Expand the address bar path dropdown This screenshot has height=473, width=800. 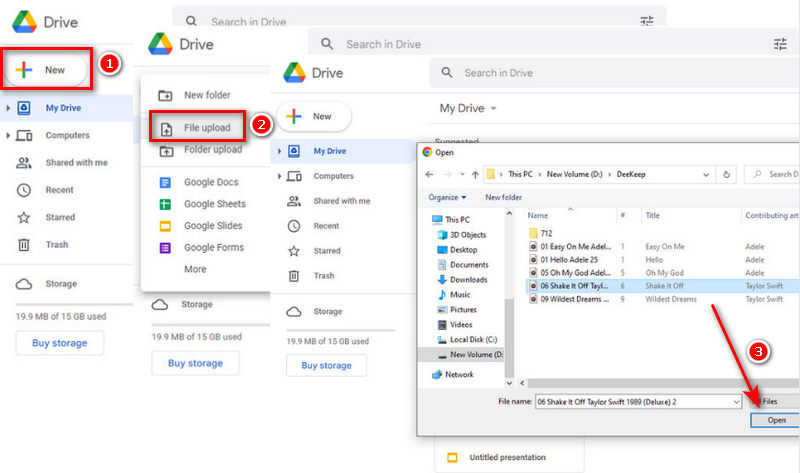pyautogui.click(x=706, y=175)
